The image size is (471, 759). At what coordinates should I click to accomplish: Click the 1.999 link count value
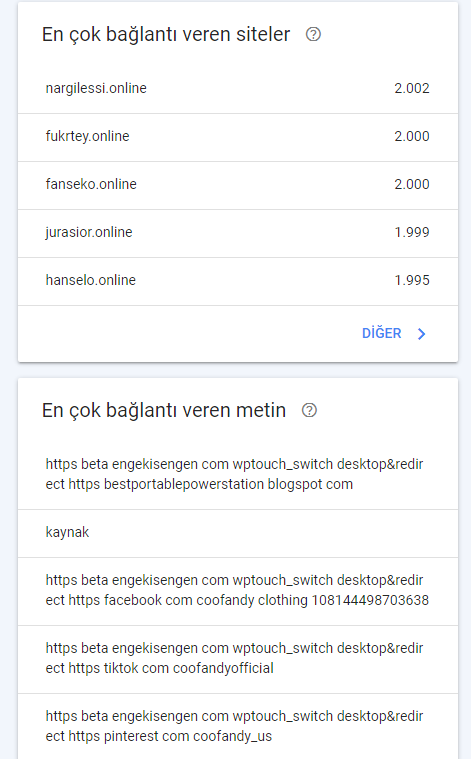pos(411,232)
